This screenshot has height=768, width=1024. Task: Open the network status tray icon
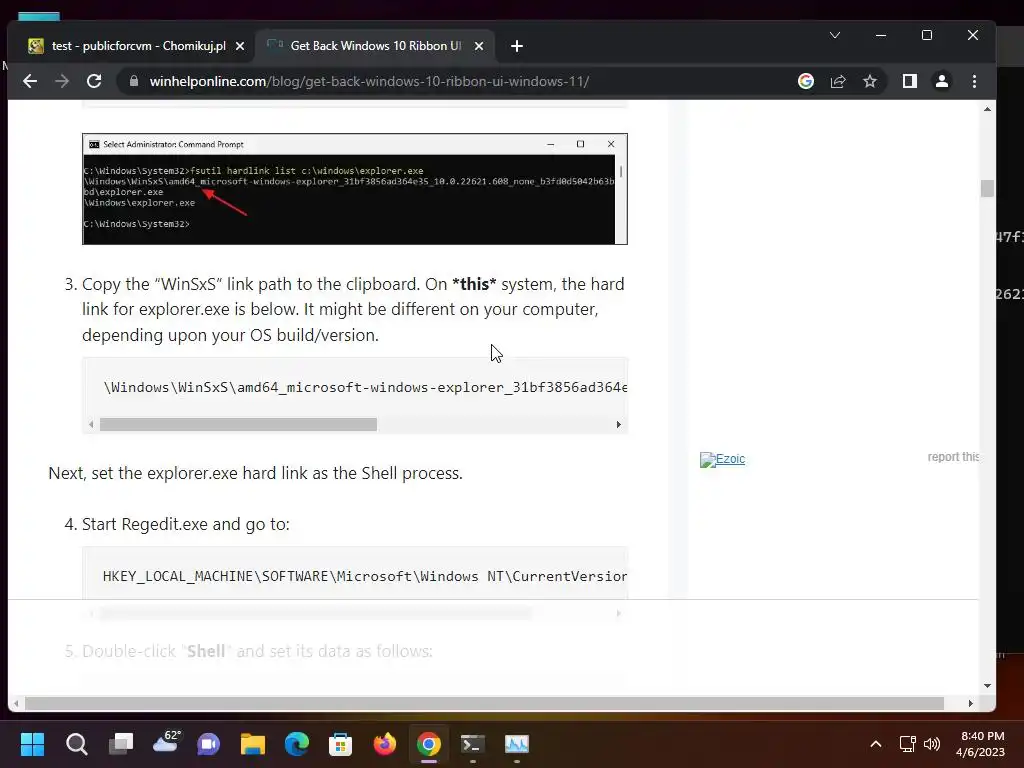(907, 744)
